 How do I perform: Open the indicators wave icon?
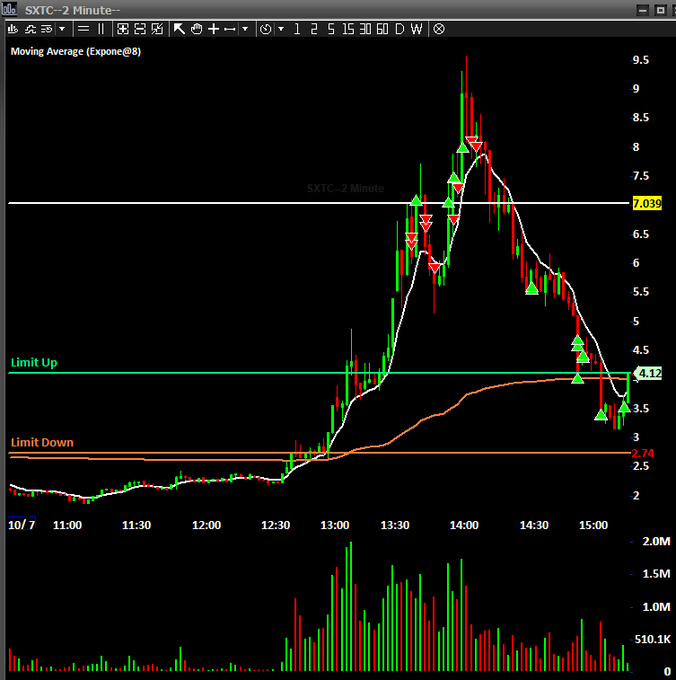click(30, 29)
